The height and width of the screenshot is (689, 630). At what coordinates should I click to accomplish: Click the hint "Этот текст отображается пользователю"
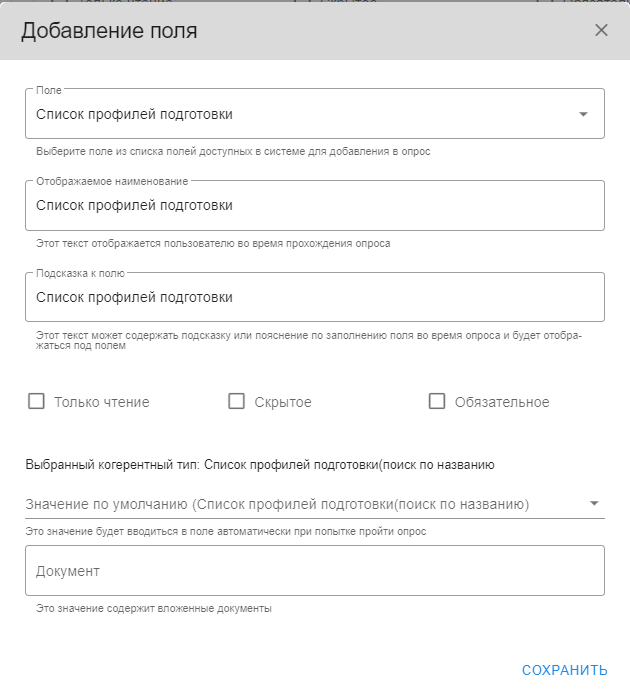coord(213,243)
